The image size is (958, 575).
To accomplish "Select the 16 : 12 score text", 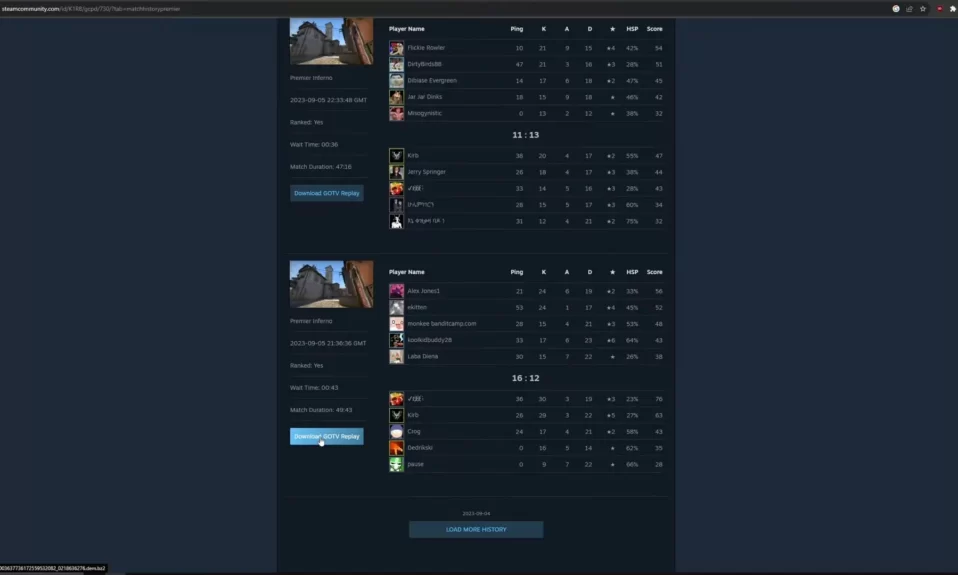I will (525, 378).
